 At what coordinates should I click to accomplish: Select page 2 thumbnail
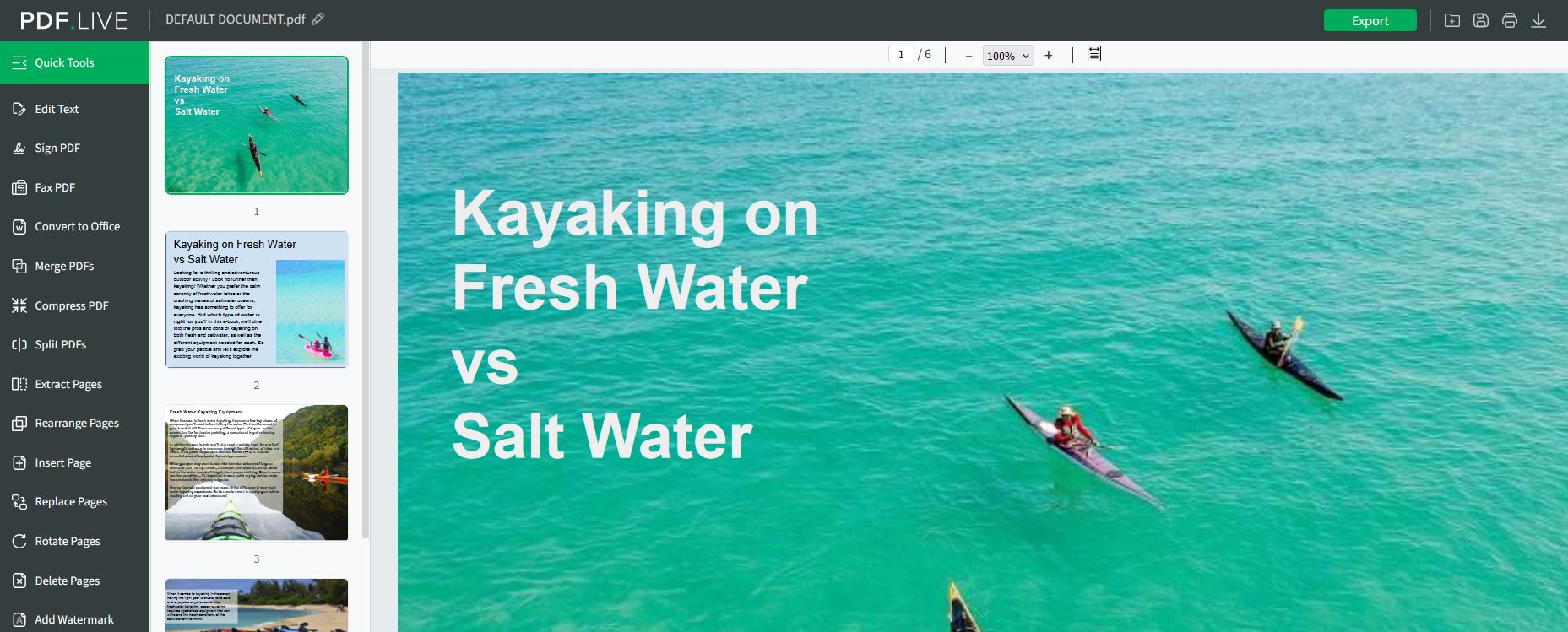pyautogui.click(x=257, y=300)
